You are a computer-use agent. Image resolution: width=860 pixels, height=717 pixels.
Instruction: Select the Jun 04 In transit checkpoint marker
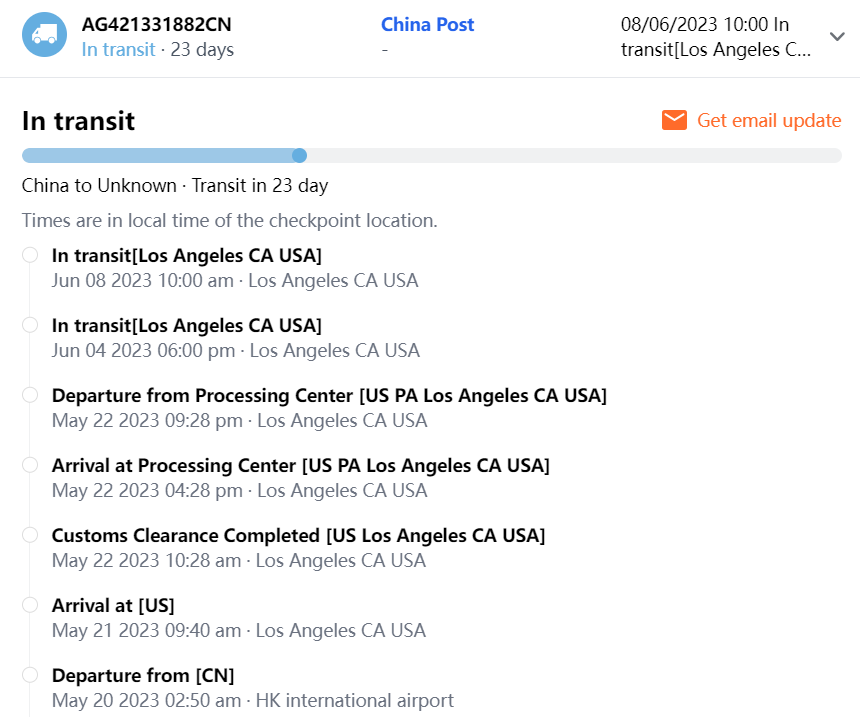[x=30, y=325]
